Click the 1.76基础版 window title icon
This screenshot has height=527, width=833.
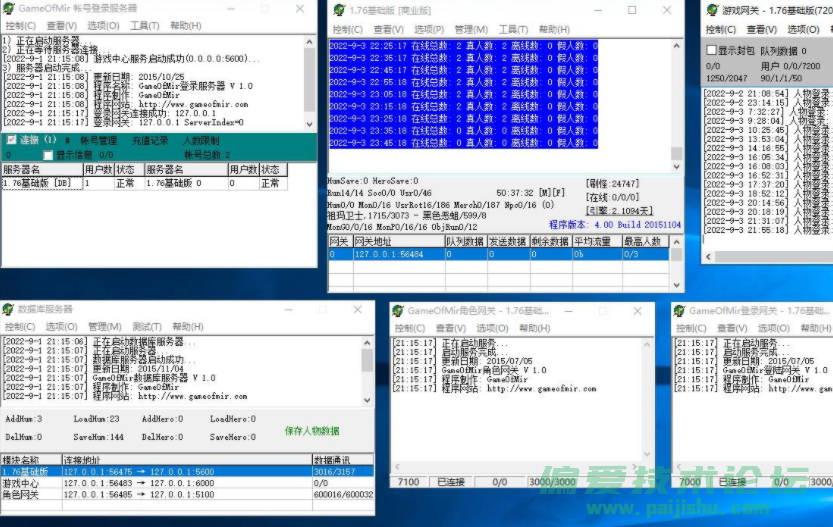337,10
